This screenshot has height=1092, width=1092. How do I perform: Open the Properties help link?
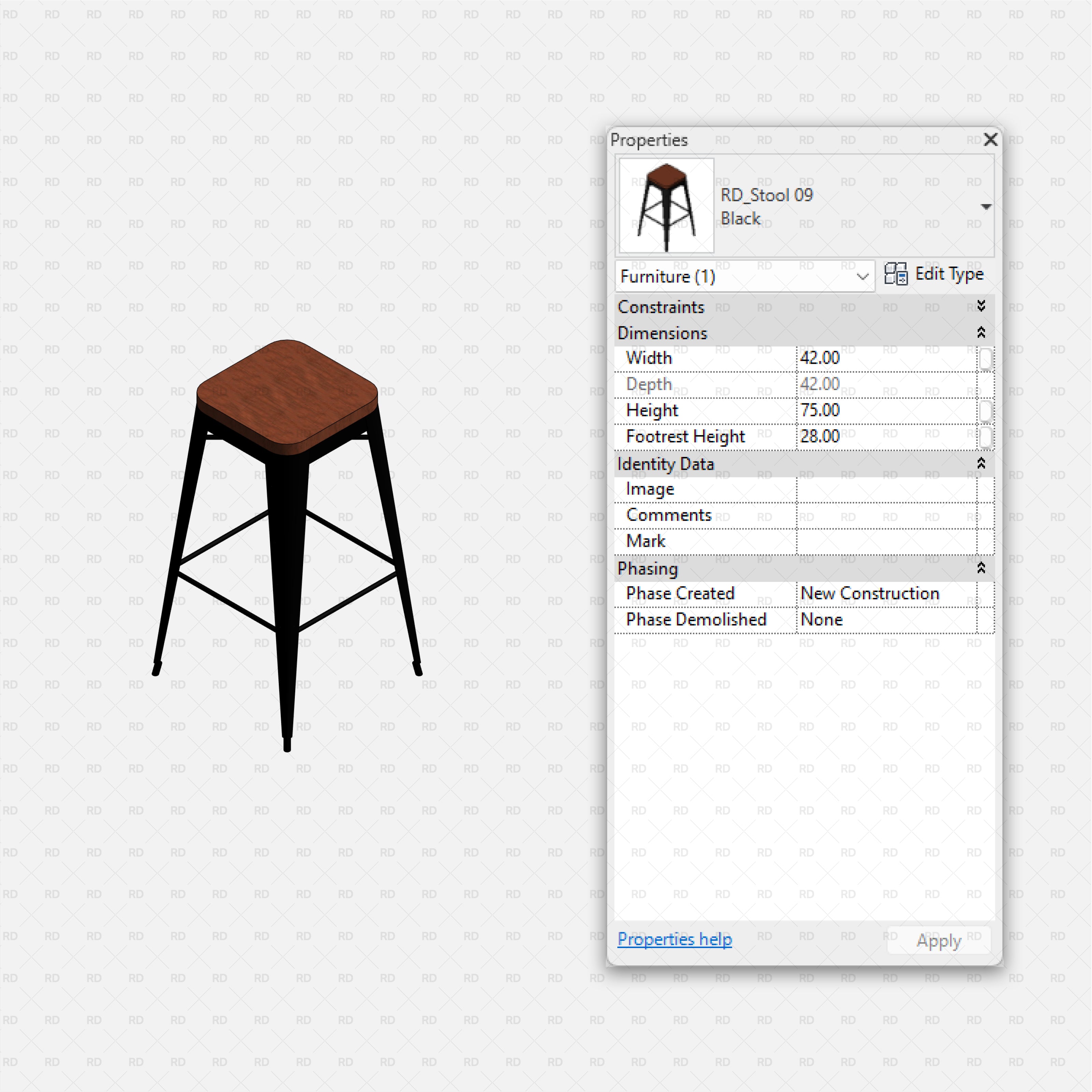coord(674,939)
